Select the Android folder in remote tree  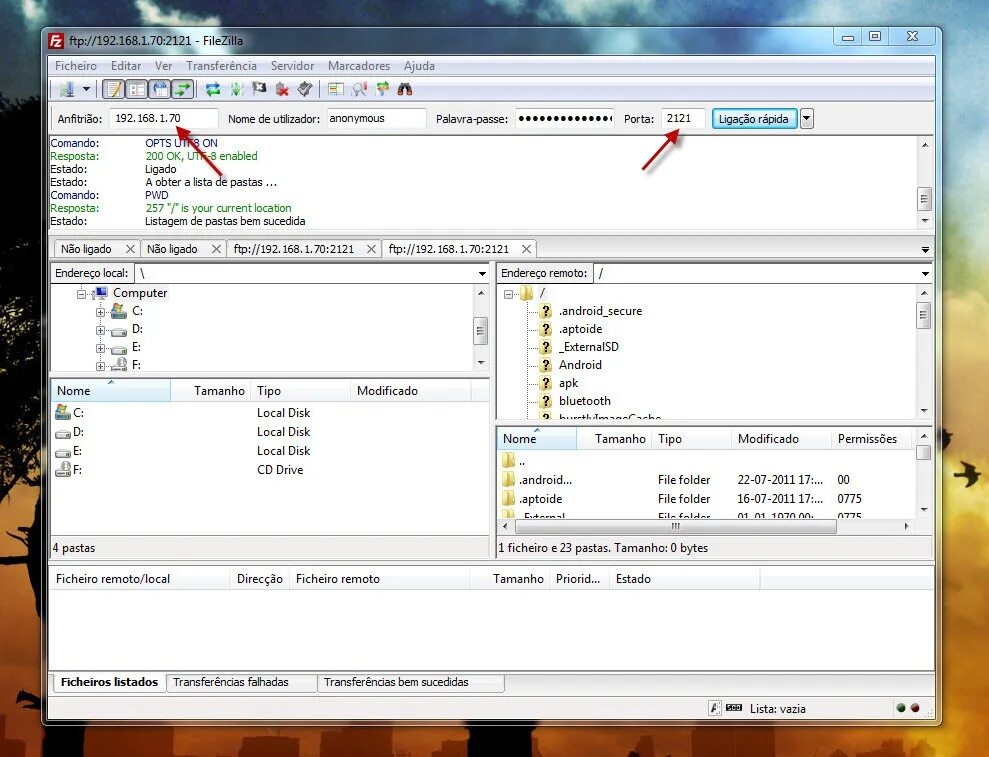coord(580,365)
